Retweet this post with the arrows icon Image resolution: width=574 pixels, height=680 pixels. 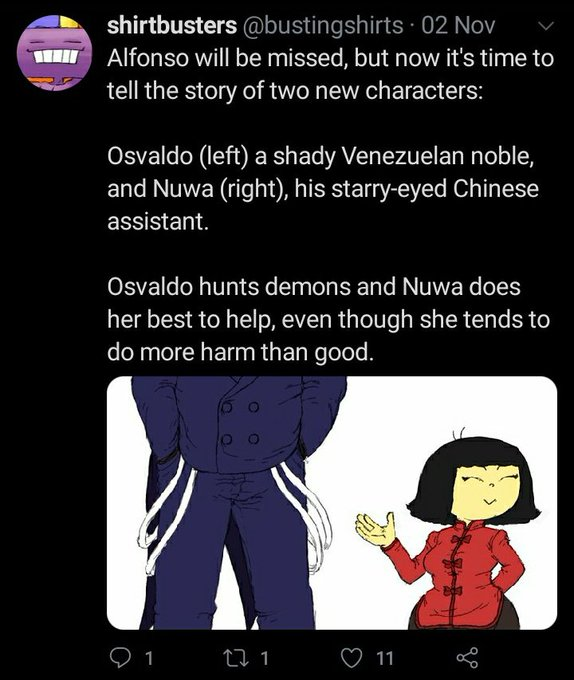click(235, 657)
